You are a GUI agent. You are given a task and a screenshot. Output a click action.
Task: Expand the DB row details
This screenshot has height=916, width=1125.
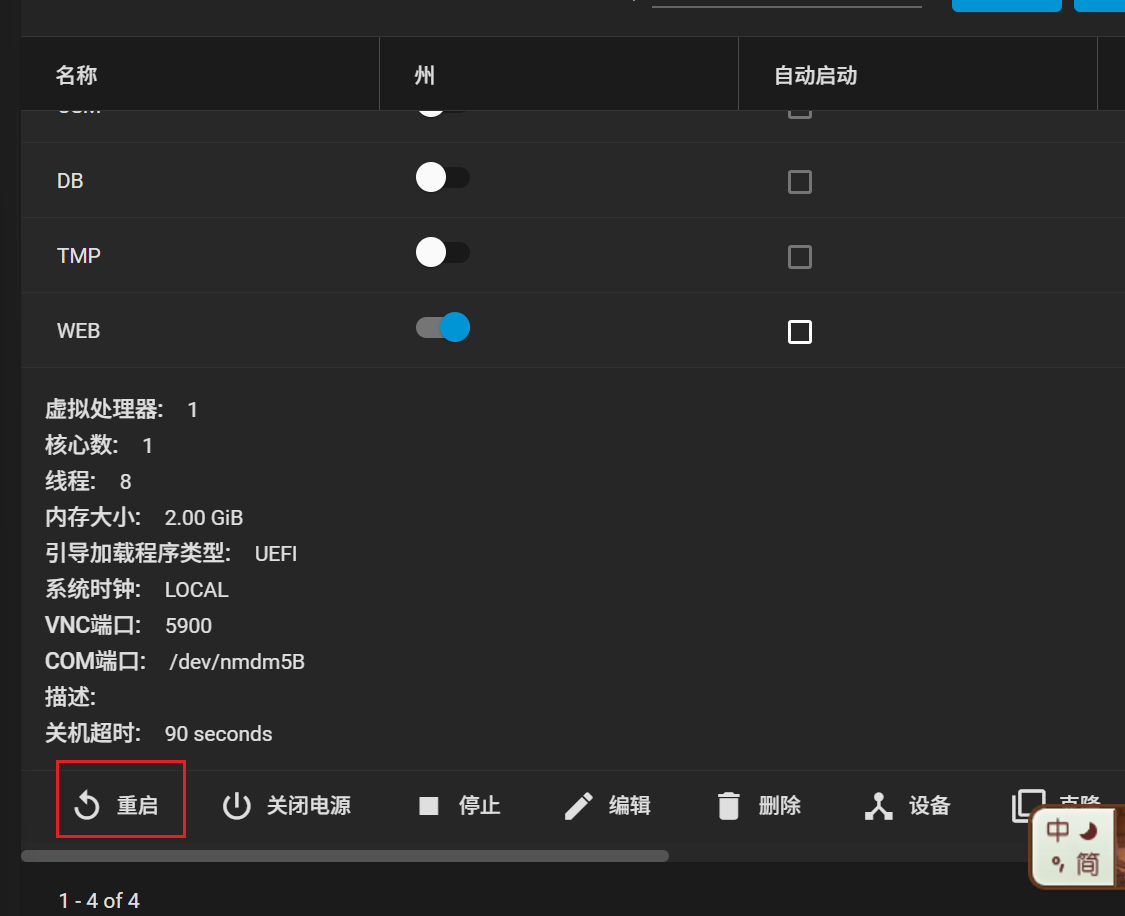click(x=70, y=181)
